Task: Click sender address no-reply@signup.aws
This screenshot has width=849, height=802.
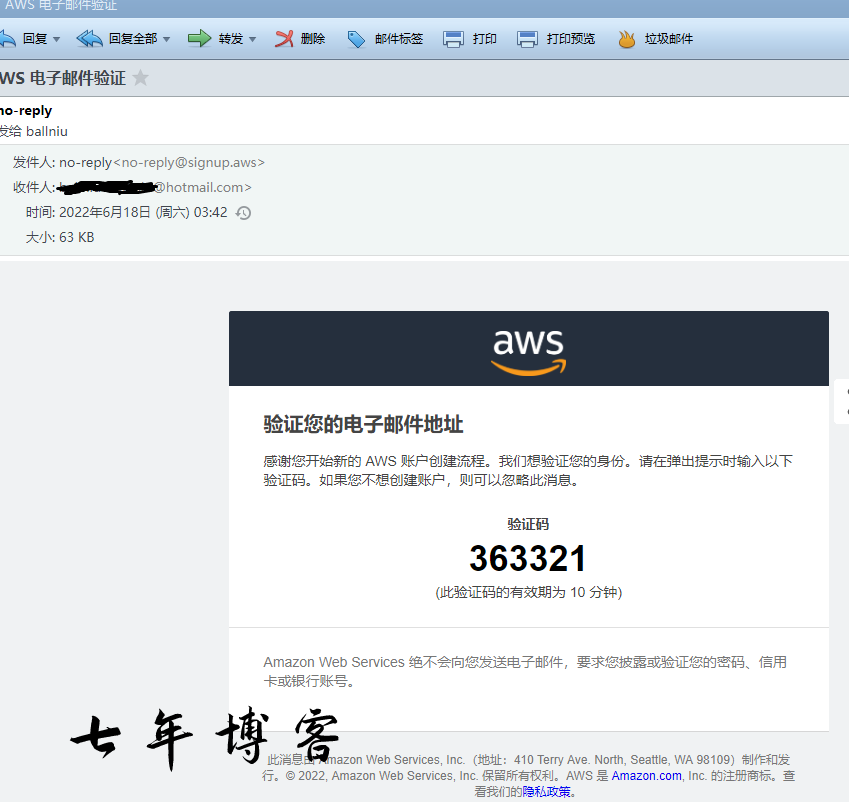Action: coord(189,162)
